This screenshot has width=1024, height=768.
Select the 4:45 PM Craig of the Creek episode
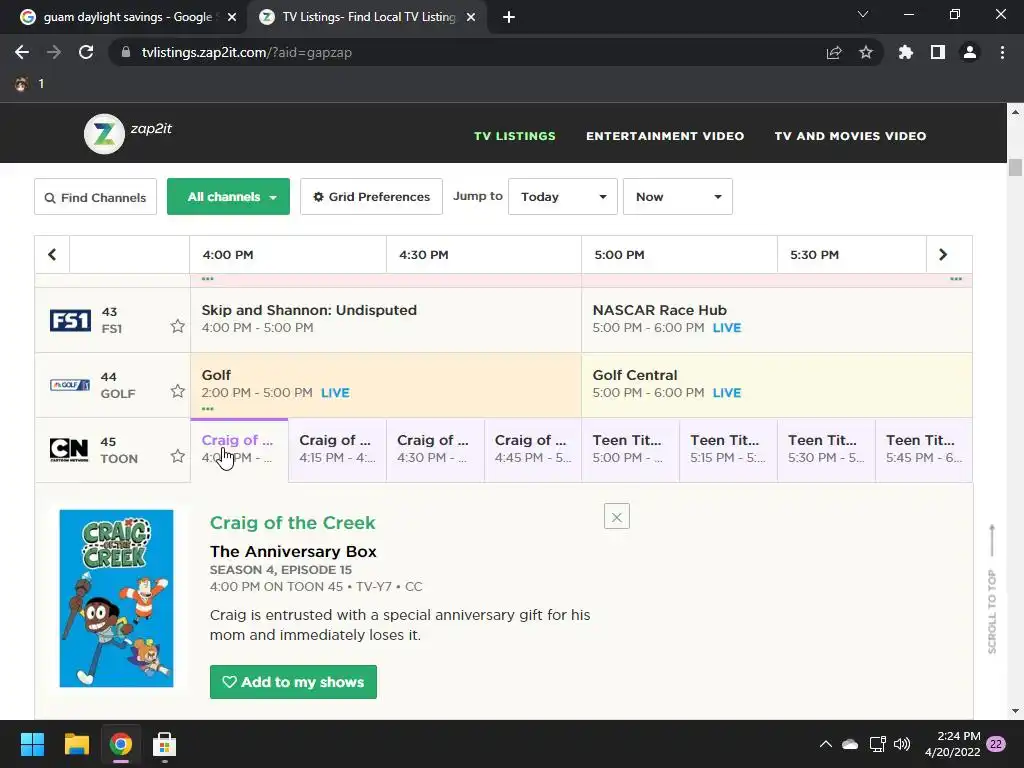(x=533, y=450)
